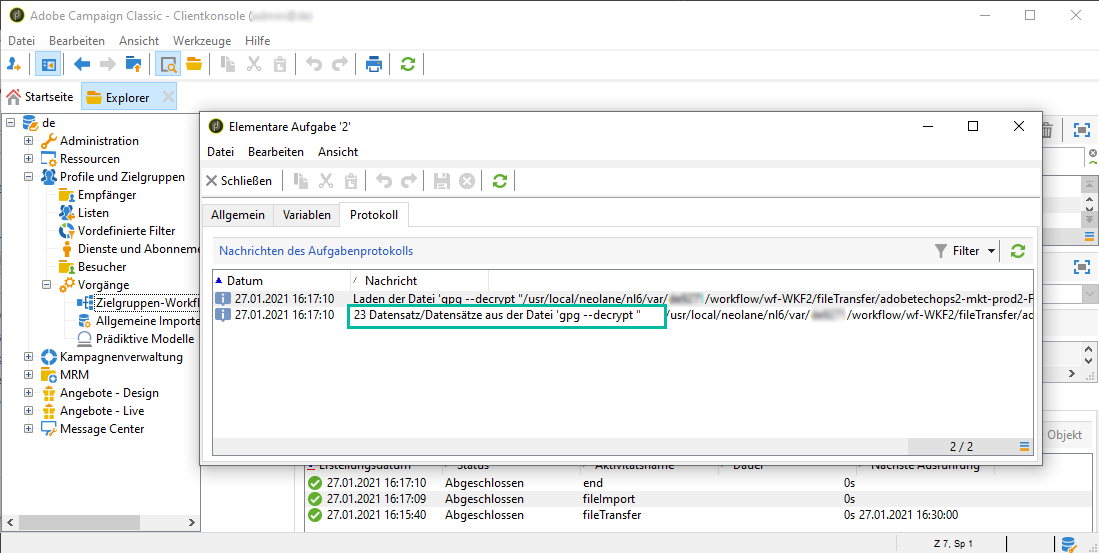Click the blue back arrow in main toolbar
This screenshot has width=1099, height=553.
click(82, 64)
